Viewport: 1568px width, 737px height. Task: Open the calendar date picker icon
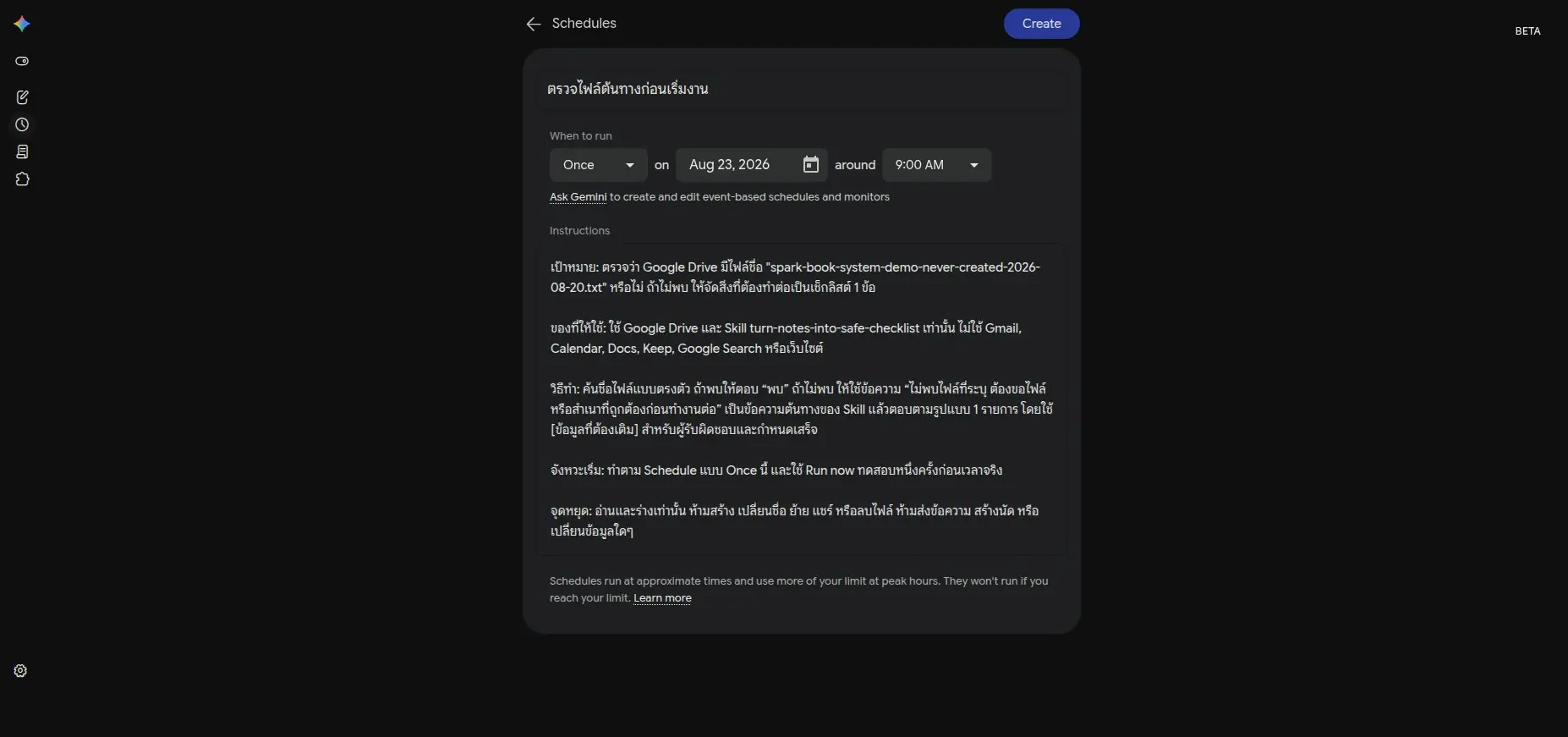click(x=810, y=164)
